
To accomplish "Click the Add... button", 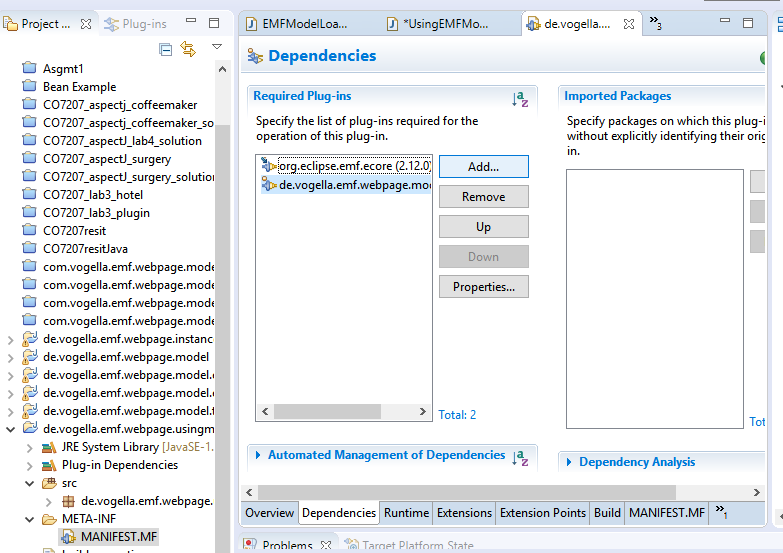I will [483, 167].
